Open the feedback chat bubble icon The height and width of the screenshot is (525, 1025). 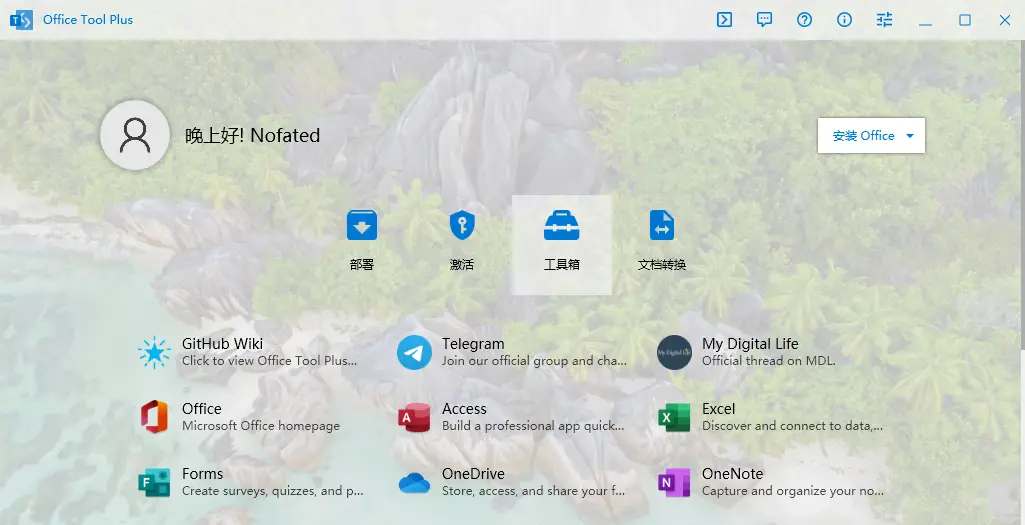coord(765,20)
